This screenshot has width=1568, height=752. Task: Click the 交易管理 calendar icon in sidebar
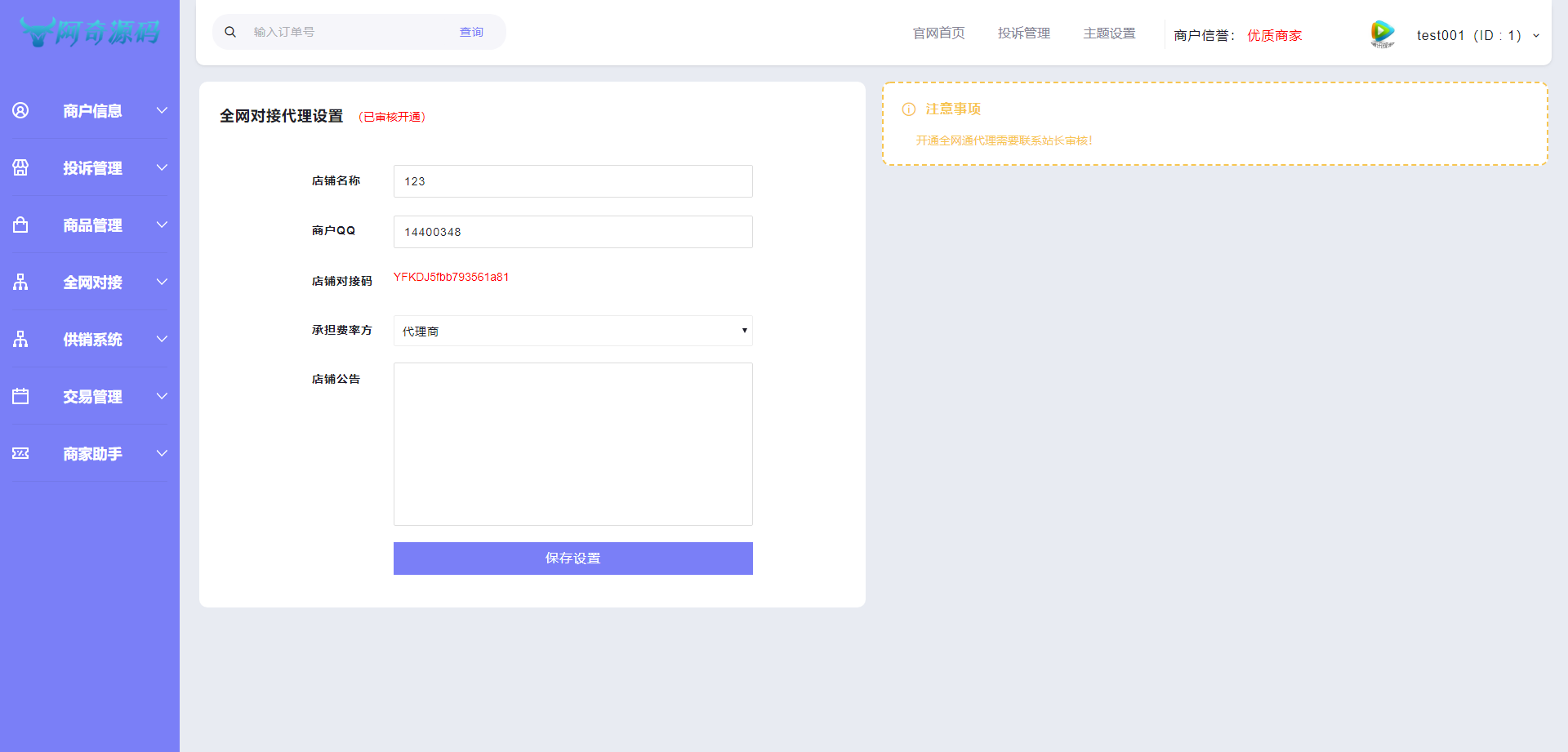(x=20, y=396)
